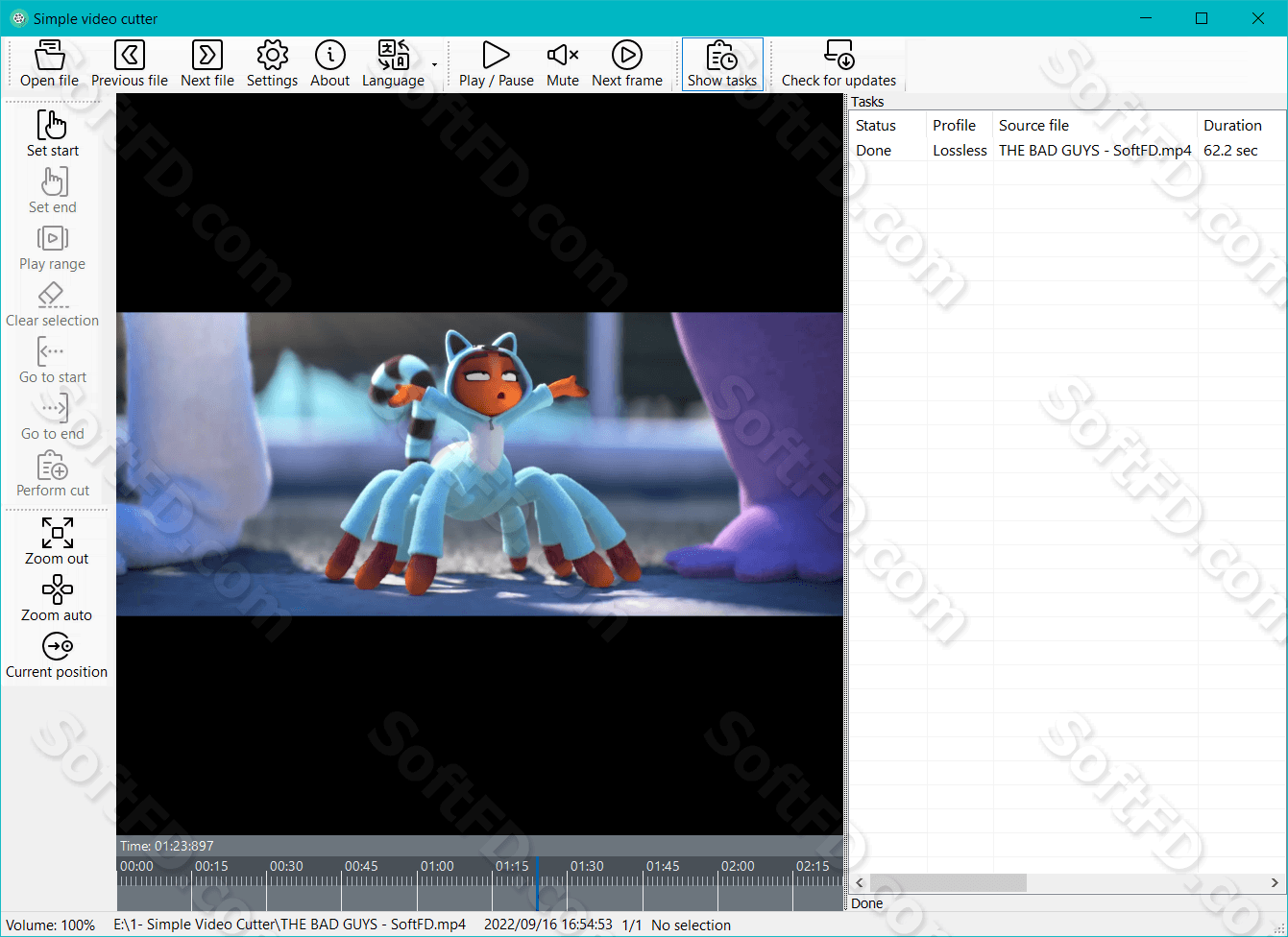Advance to the Next frame
Screen dimensions: 1288x937
point(627,64)
